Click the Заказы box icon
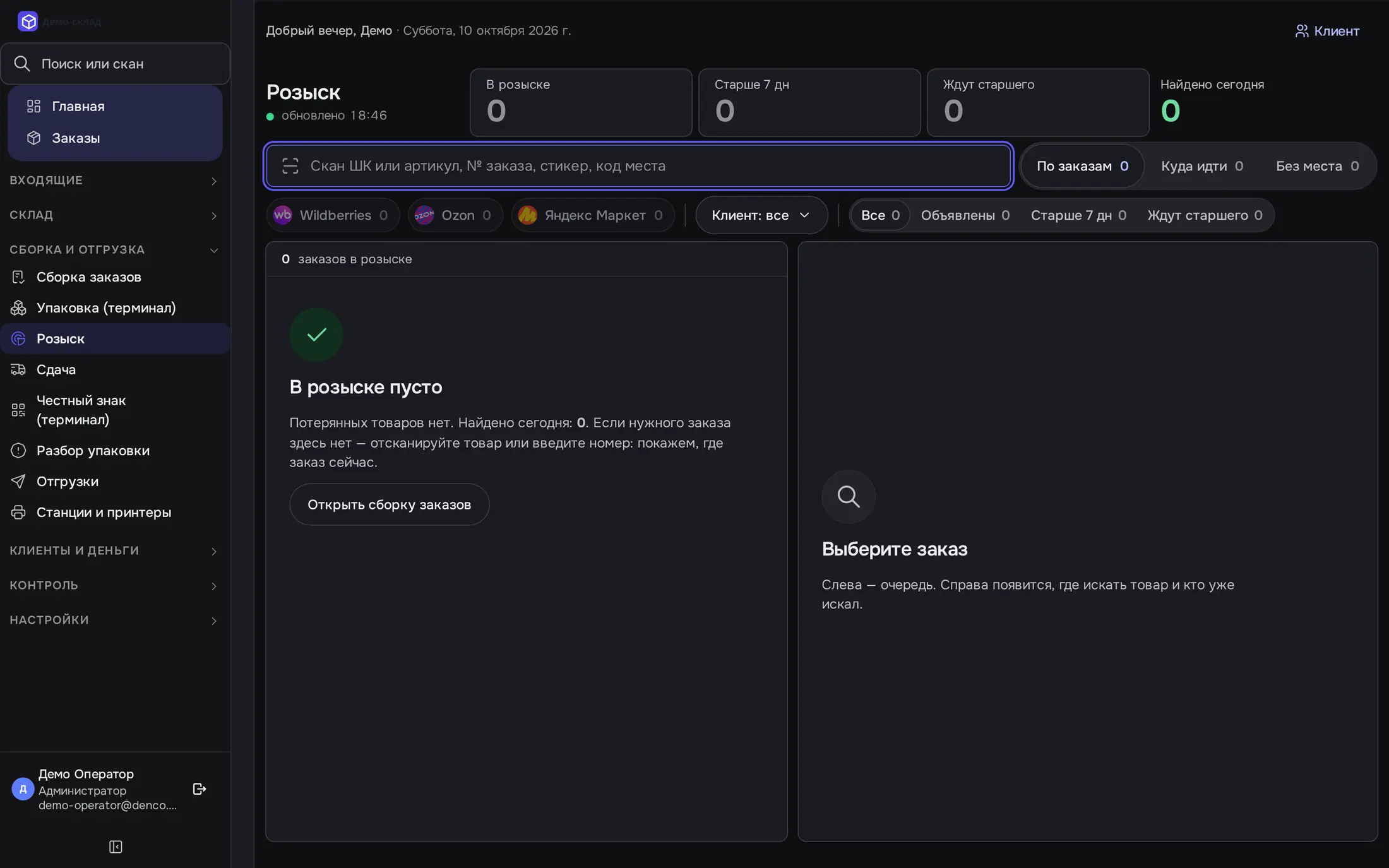The image size is (1389, 868). pyautogui.click(x=34, y=138)
